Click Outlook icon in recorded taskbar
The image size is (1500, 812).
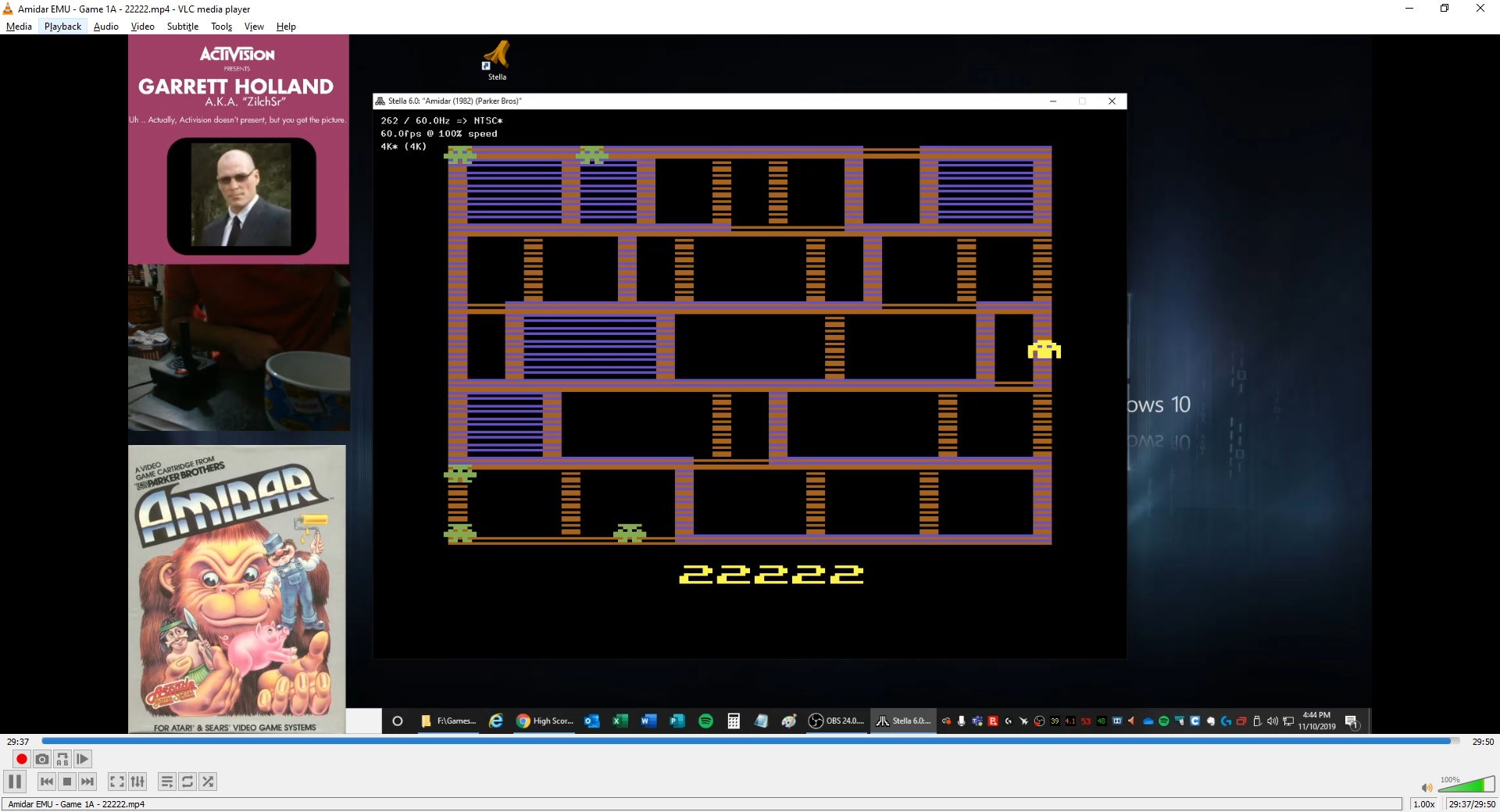pos(591,721)
